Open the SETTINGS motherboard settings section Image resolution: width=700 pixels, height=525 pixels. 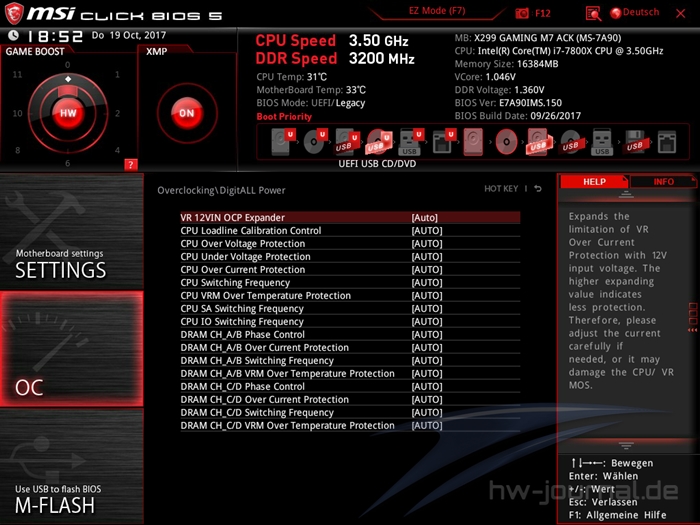click(71, 231)
